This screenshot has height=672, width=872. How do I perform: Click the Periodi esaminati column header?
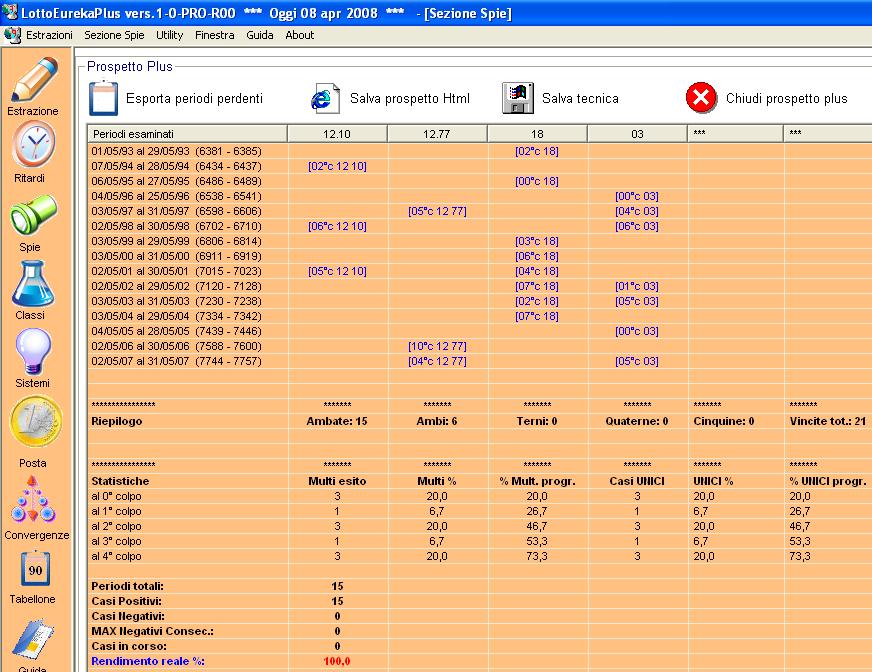click(x=187, y=134)
